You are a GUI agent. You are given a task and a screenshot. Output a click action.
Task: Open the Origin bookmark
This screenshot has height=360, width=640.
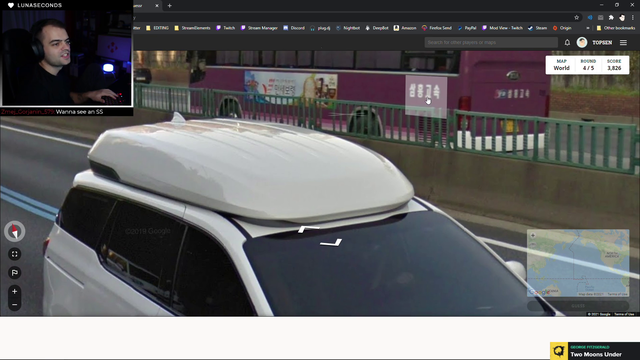(562, 28)
